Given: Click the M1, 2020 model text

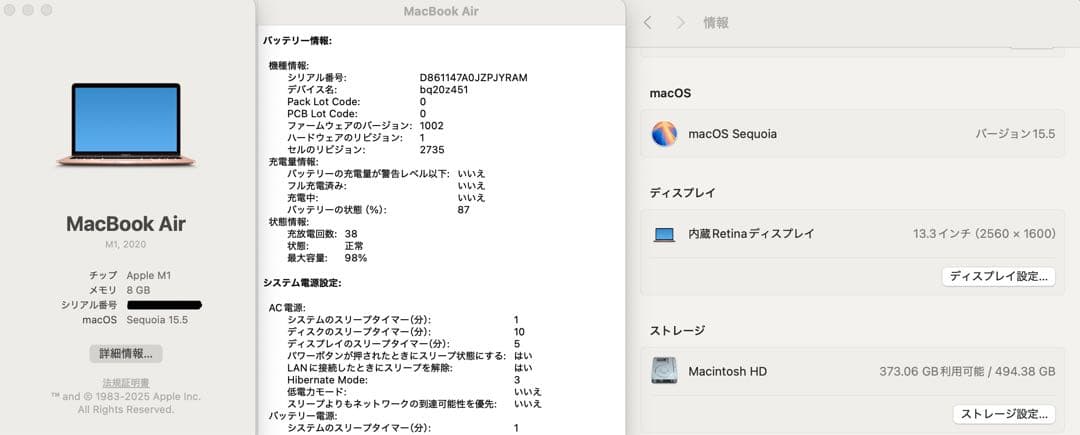Looking at the screenshot, I should 126,244.
